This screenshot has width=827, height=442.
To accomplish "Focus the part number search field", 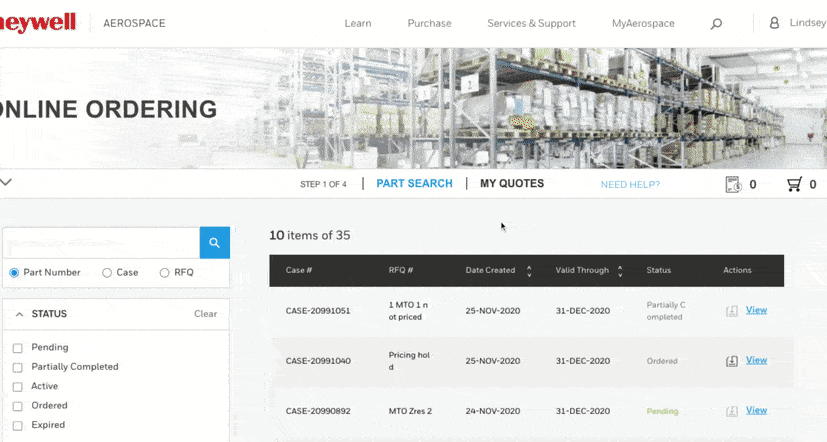I will [x=102, y=243].
